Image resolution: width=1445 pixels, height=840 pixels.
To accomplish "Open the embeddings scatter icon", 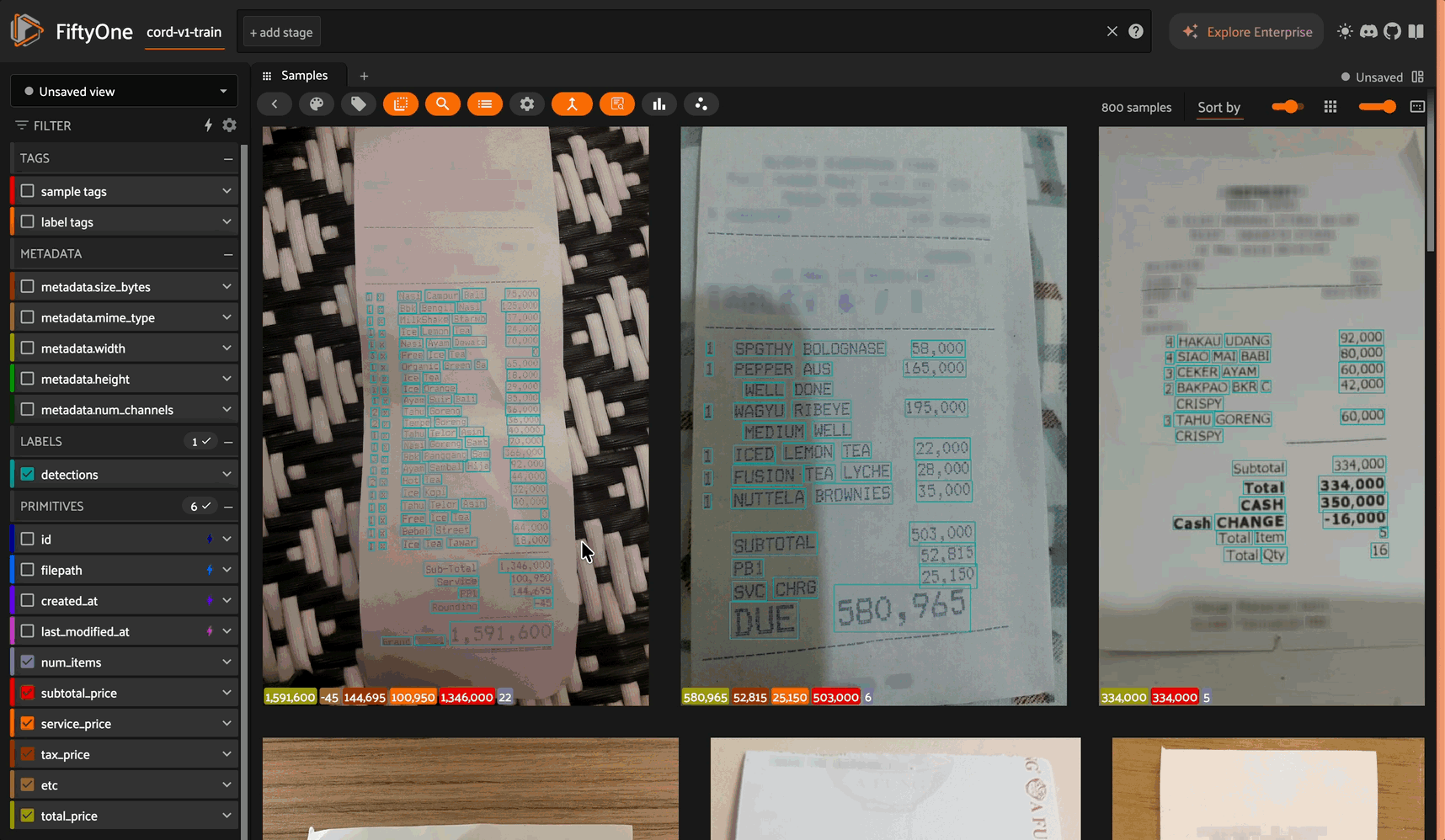I will [x=701, y=104].
